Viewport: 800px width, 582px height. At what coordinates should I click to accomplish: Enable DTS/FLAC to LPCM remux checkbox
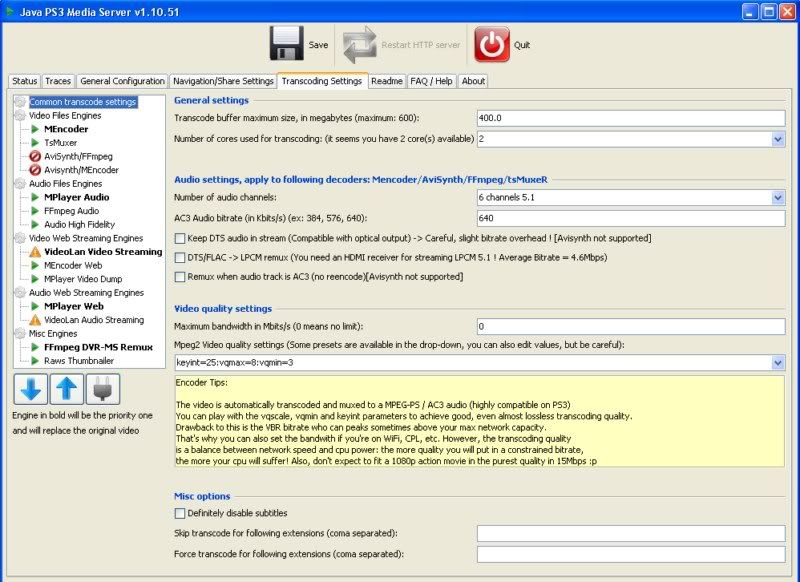coord(180,258)
